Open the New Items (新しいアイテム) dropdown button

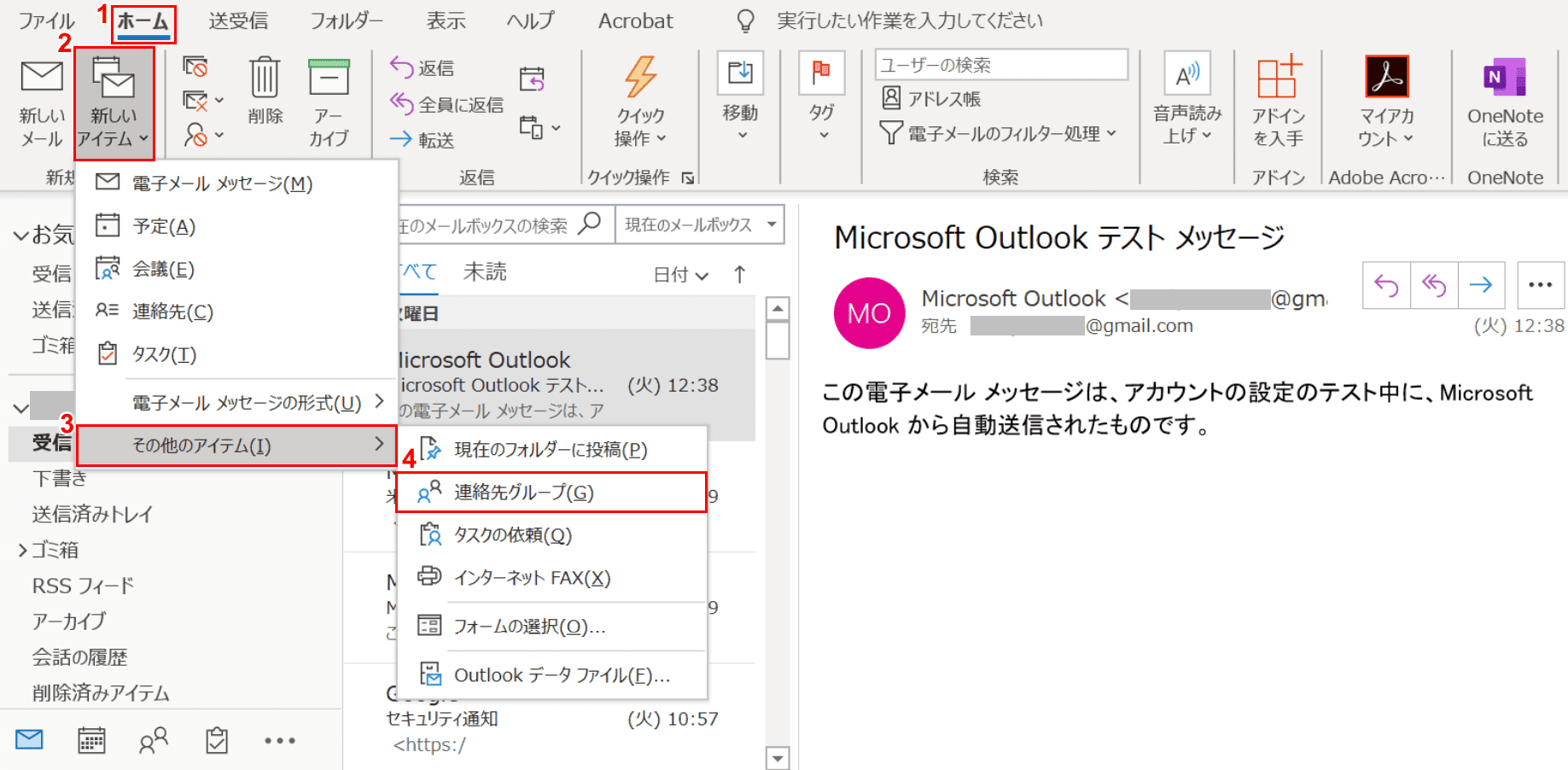pos(114,103)
